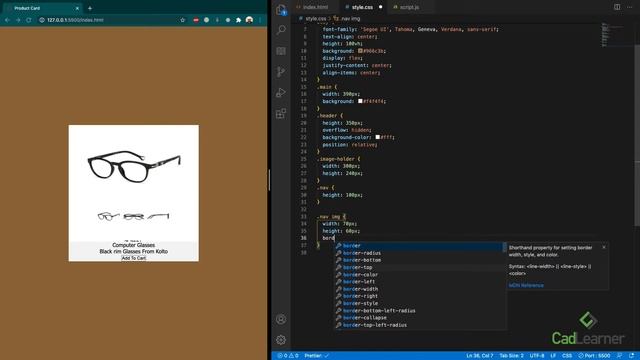The width and height of the screenshot is (640, 360).
Task: Open the editor More Actions menu
Action: pos(630,7)
